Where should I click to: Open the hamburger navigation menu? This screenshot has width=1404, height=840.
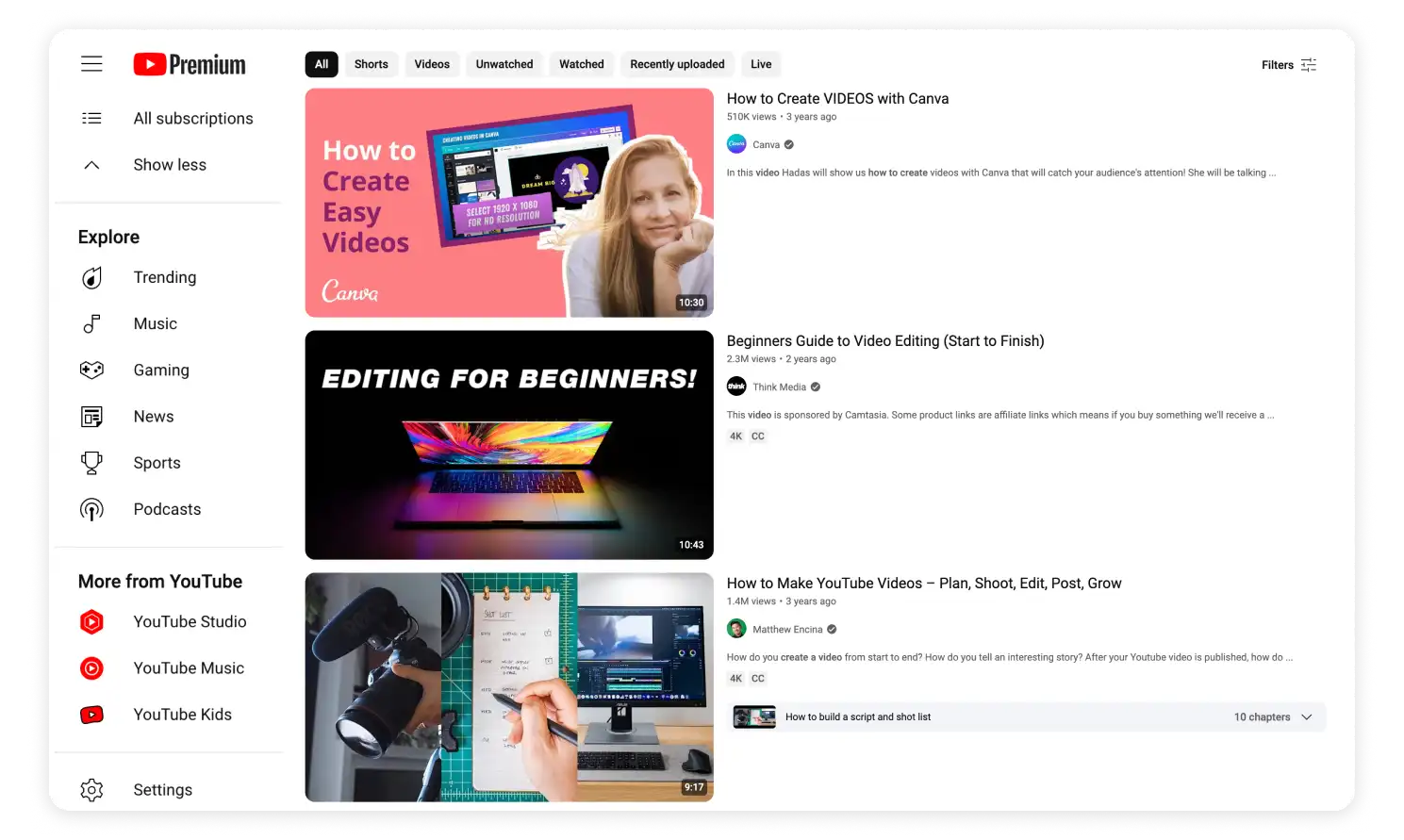tap(91, 63)
